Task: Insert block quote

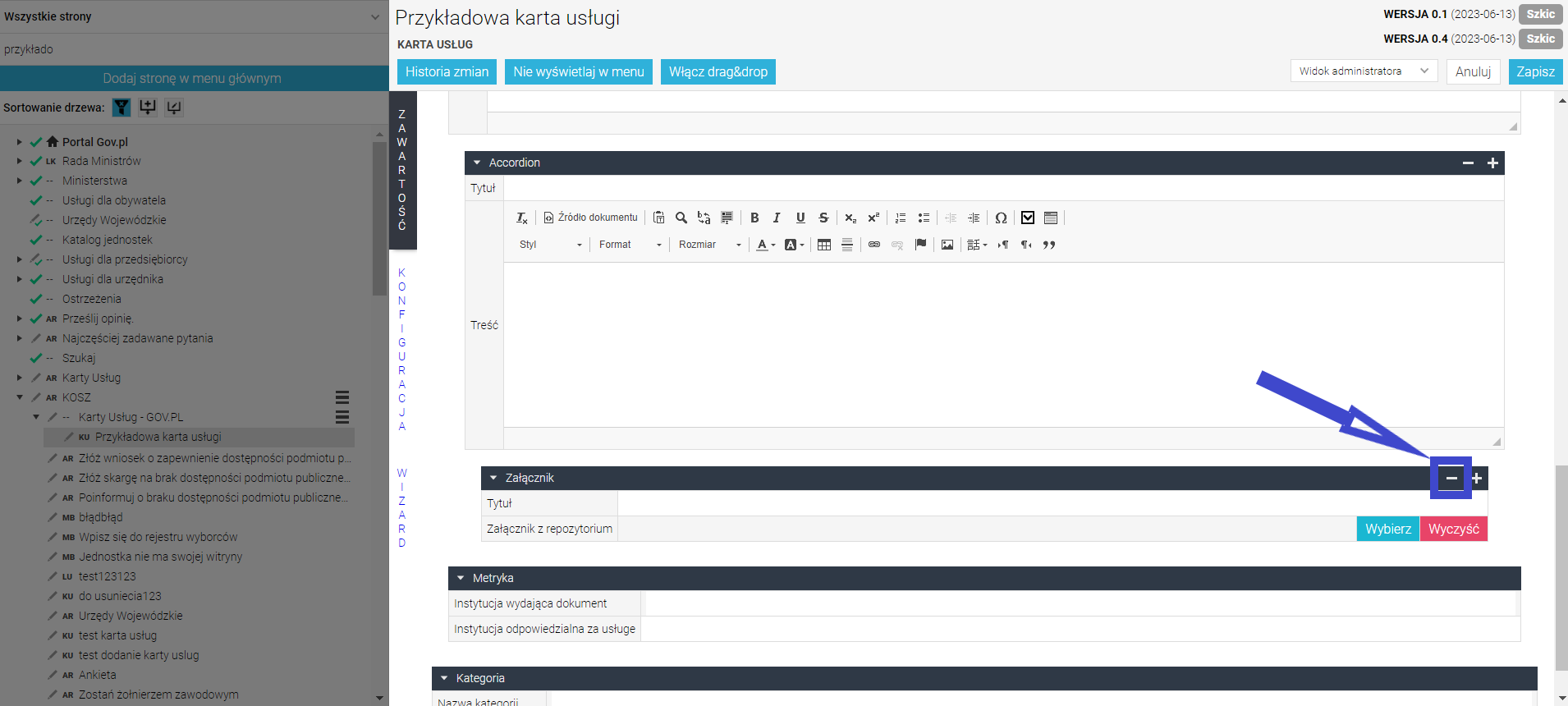Action: tap(1049, 245)
